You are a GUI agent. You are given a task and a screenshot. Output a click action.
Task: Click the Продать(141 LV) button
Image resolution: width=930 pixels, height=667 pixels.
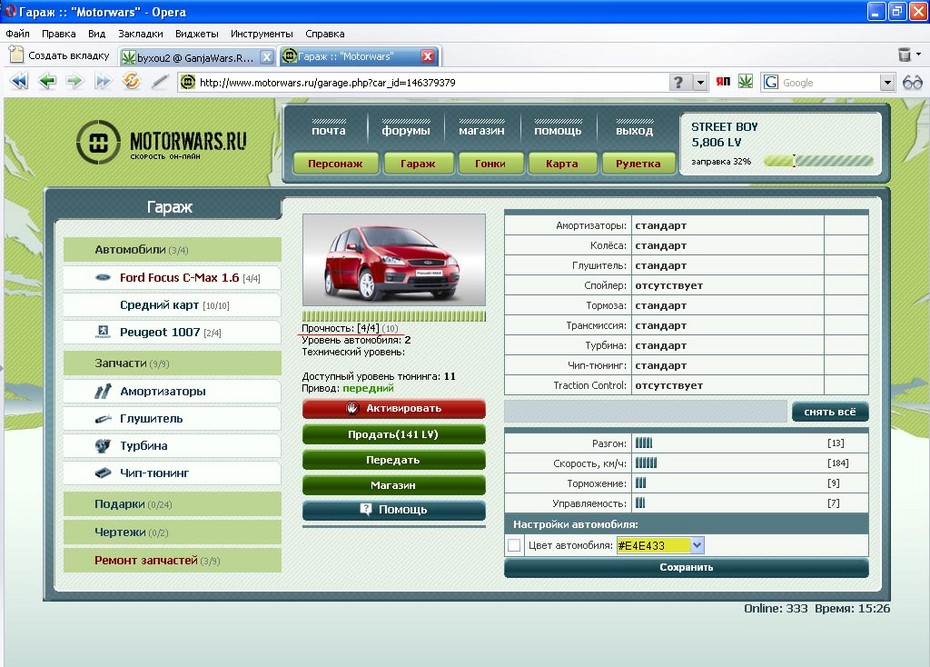click(x=394, y=435)
